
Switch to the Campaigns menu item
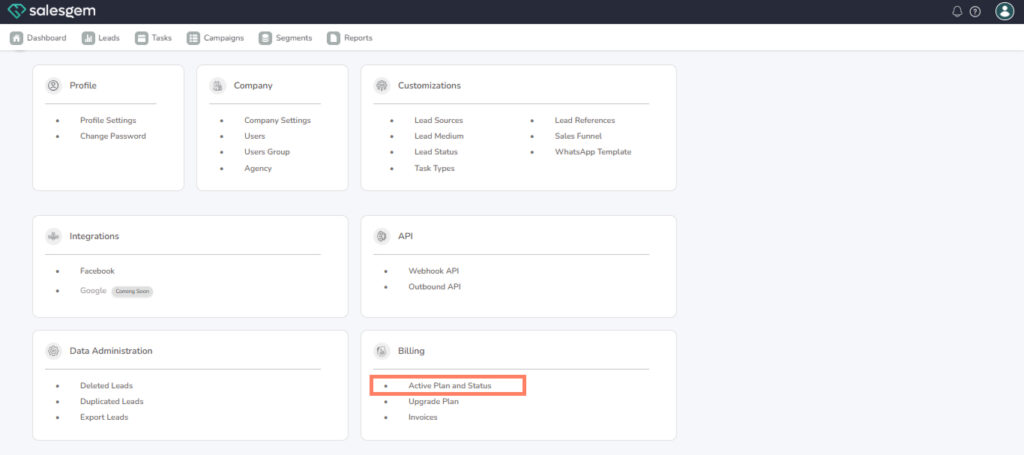pyautogui.click(x=214, y=38)
